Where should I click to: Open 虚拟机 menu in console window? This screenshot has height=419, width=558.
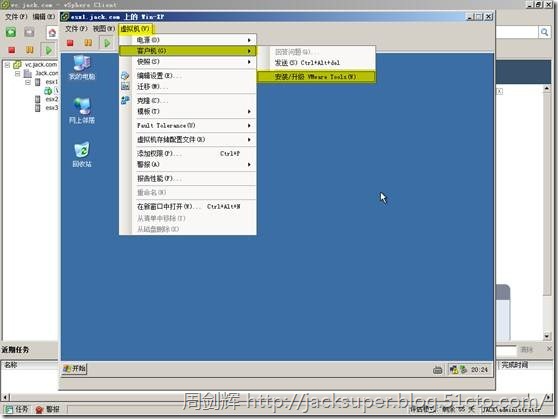coord(135,29)
